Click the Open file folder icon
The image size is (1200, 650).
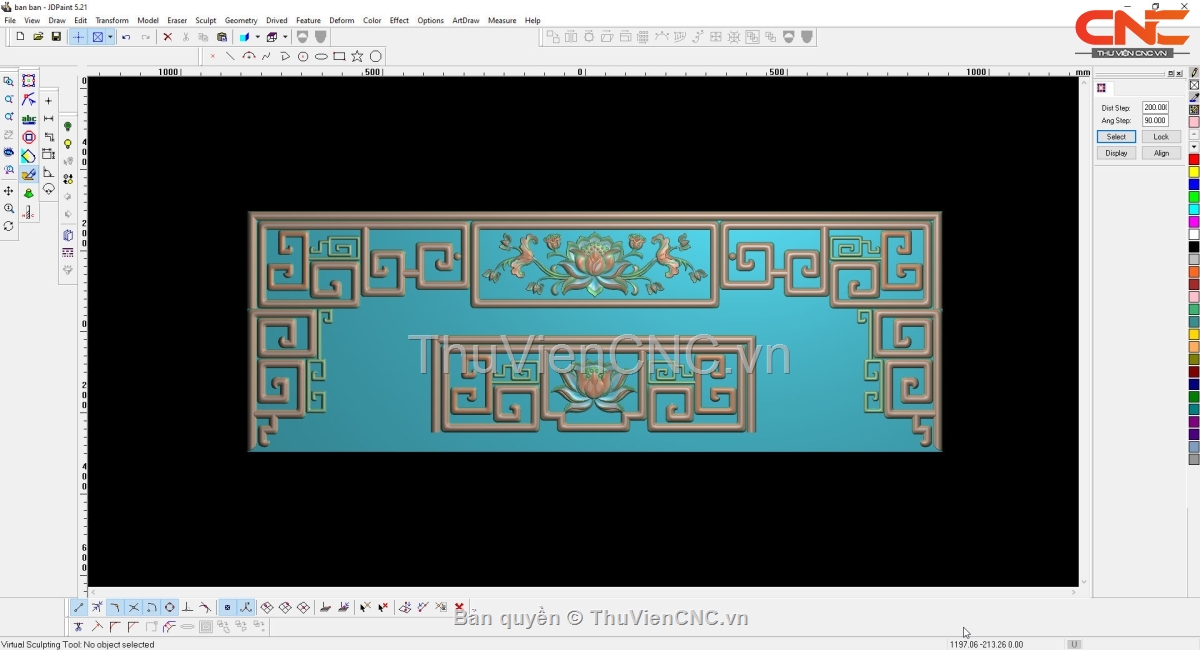pos(38,37)
